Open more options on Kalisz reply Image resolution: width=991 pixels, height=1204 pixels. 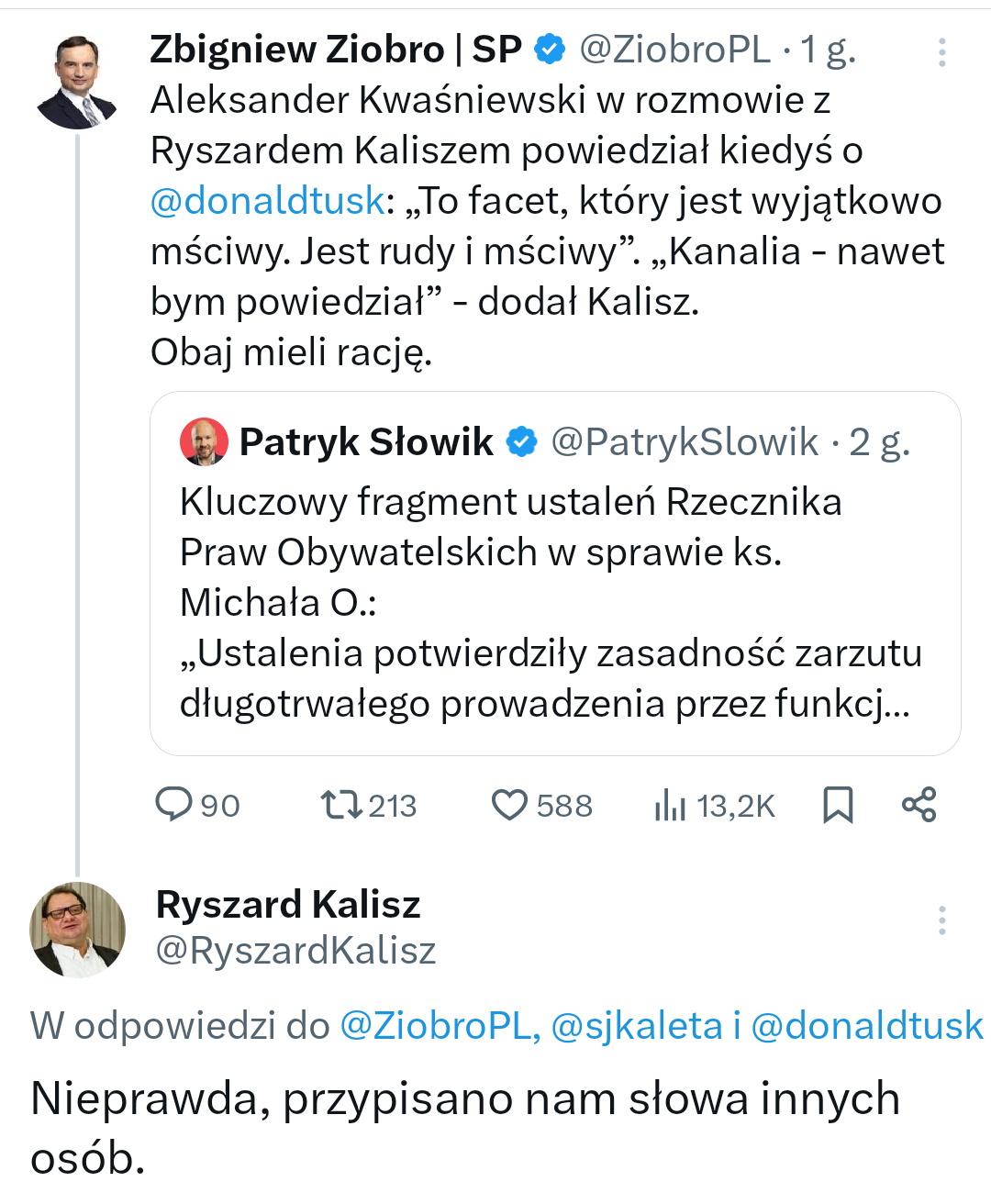point(941,920)
